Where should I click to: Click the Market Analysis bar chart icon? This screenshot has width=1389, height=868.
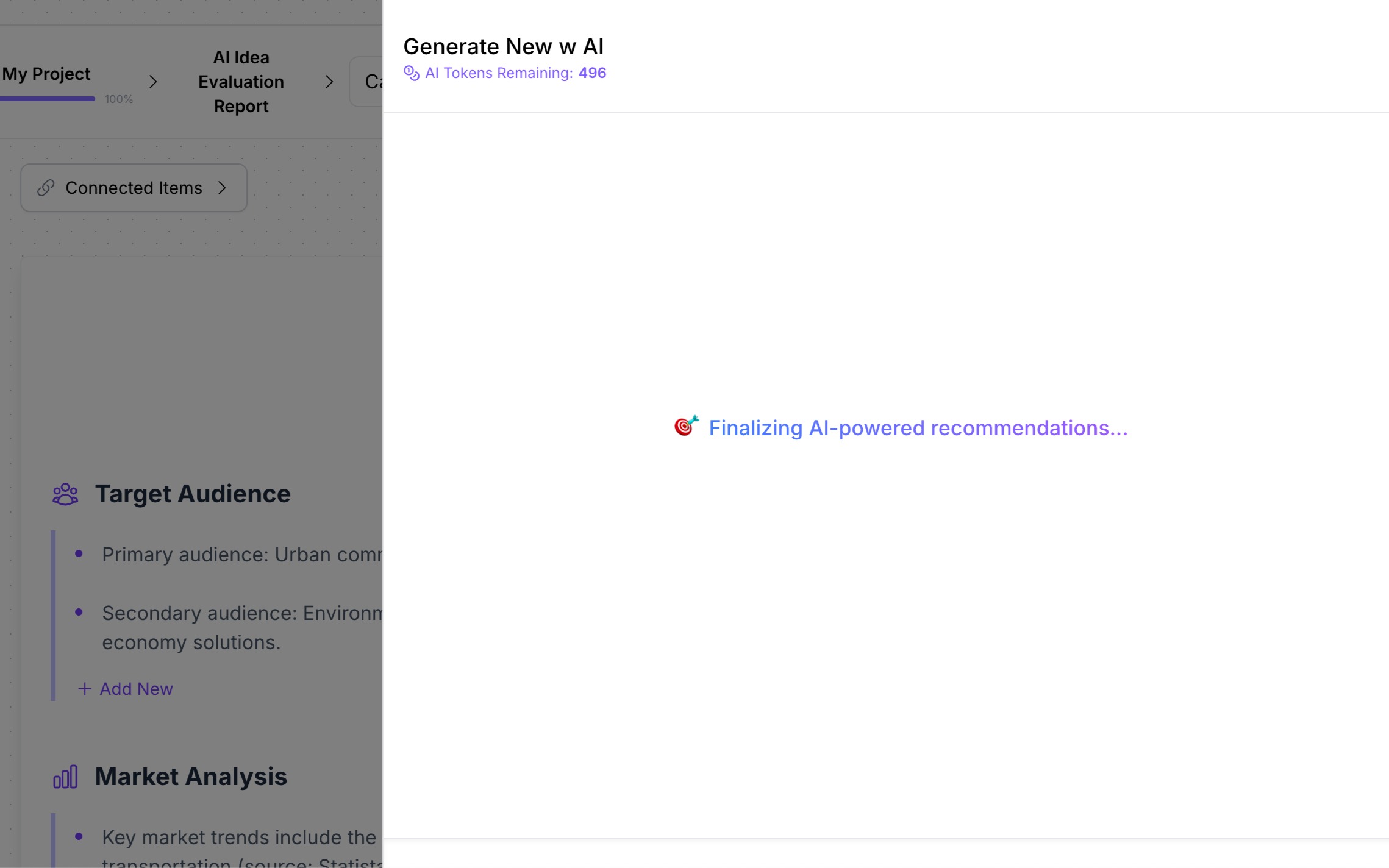[x=65, y=777]
